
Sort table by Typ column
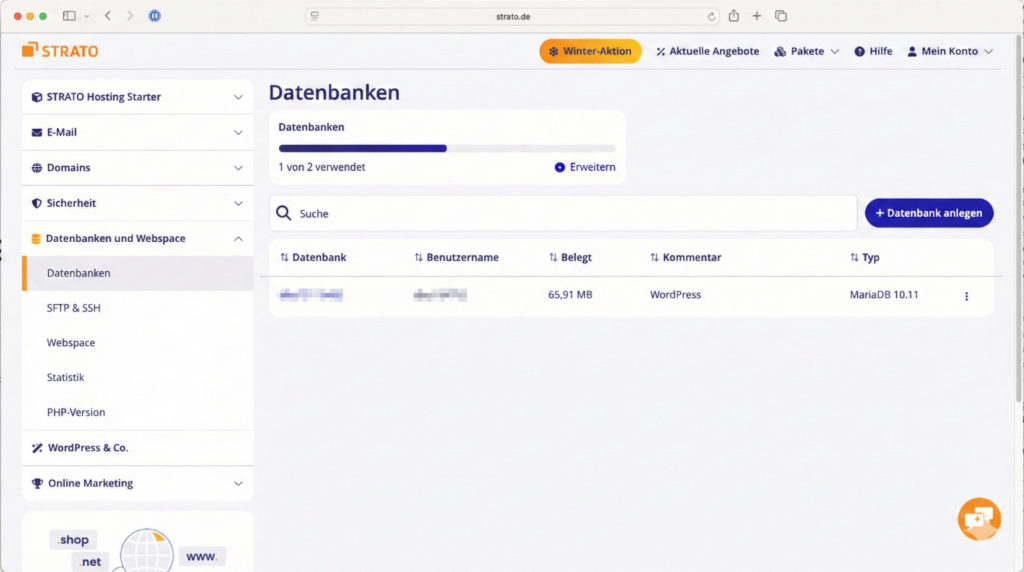pyautogui.click(x=865, y=257)
